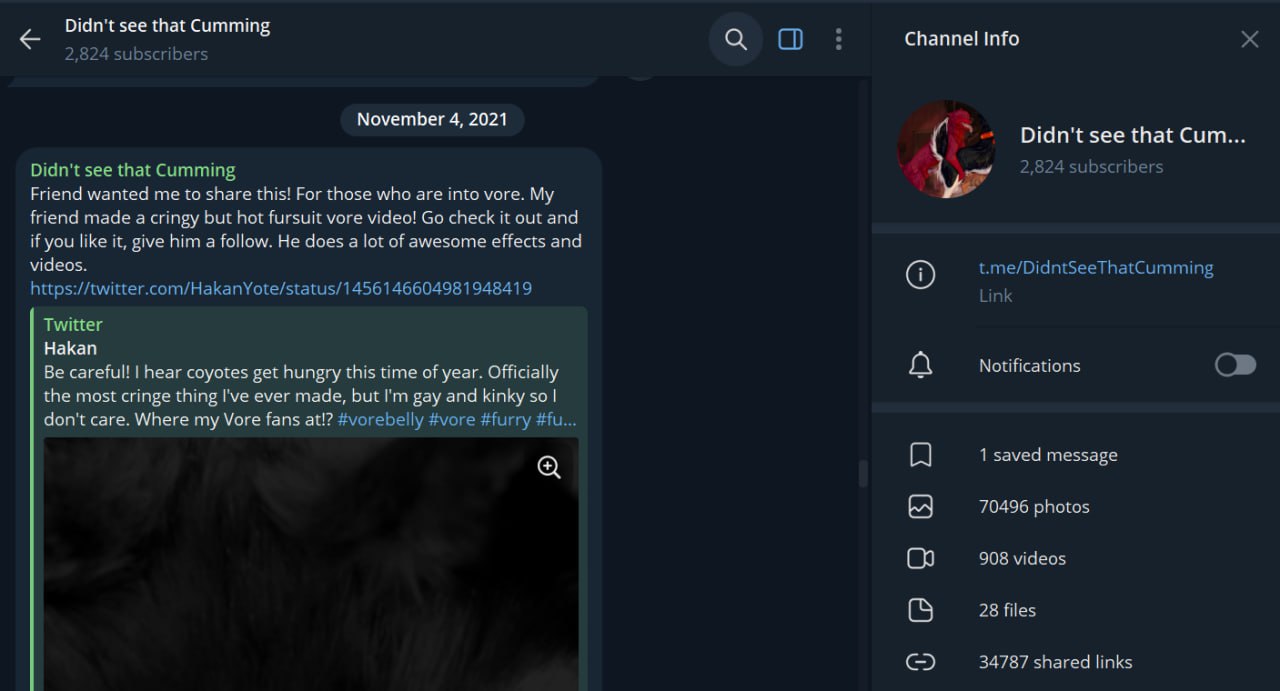Screen dimensions: 1280x691
Task: Open the channel avatar photo
Action: (x=946, y=149)
